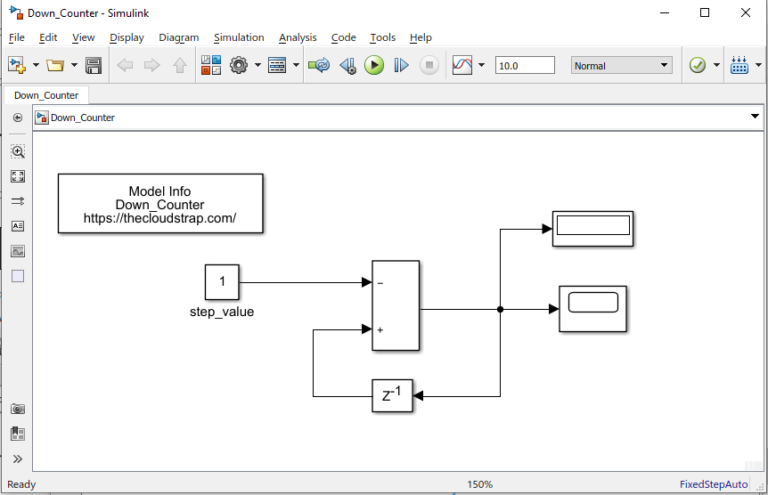Viewport: 768px width, 495px height.
Task: Click the Fit to View icon
Action: tap(18, 176)
